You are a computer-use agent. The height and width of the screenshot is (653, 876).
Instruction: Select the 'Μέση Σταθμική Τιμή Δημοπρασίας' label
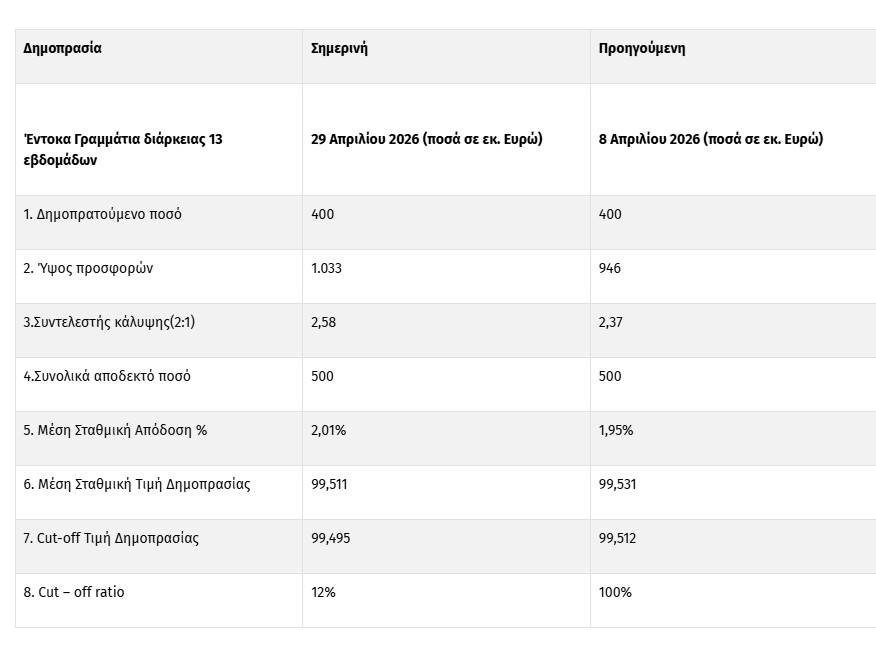click(137, 484)
